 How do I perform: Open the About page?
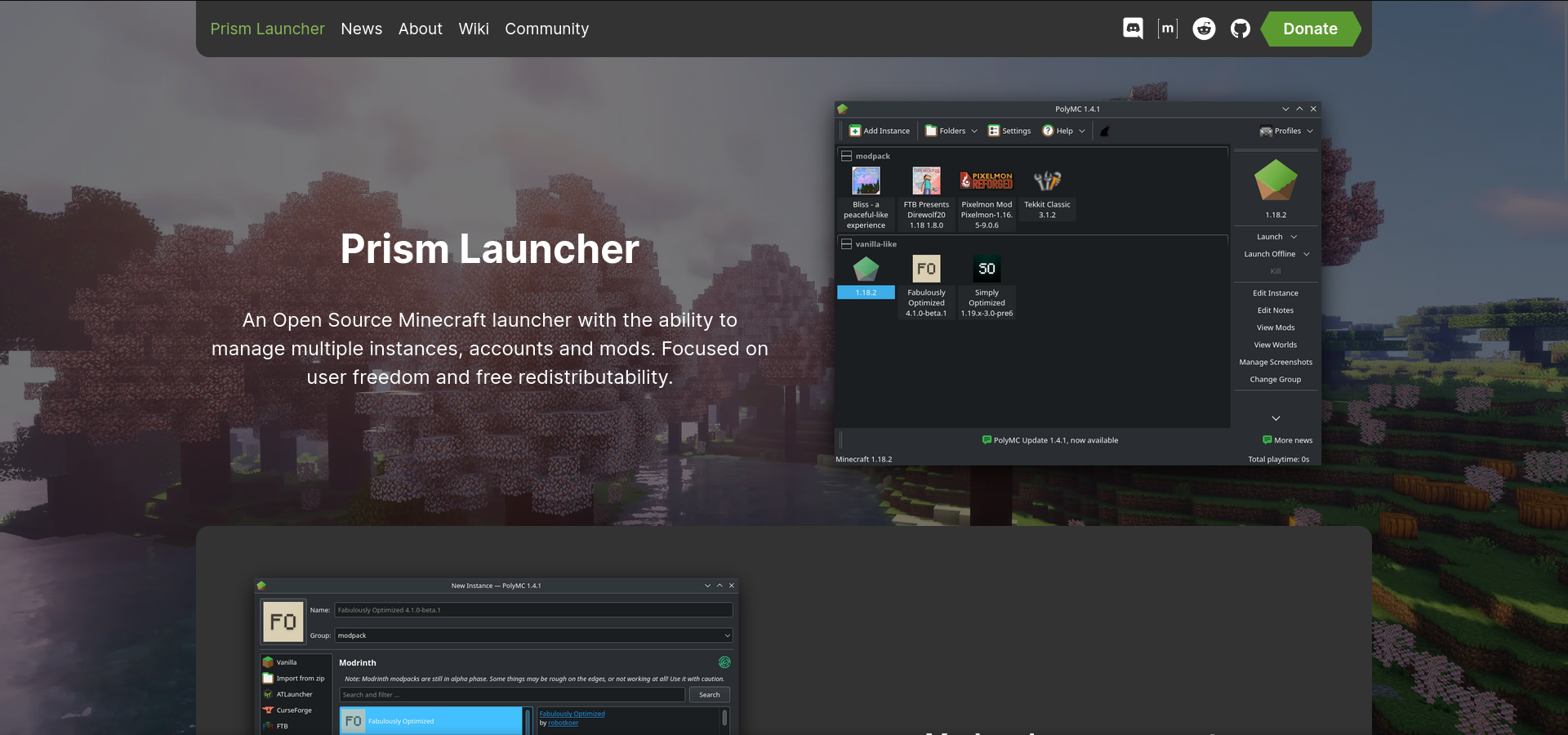(x=420, y=29)
